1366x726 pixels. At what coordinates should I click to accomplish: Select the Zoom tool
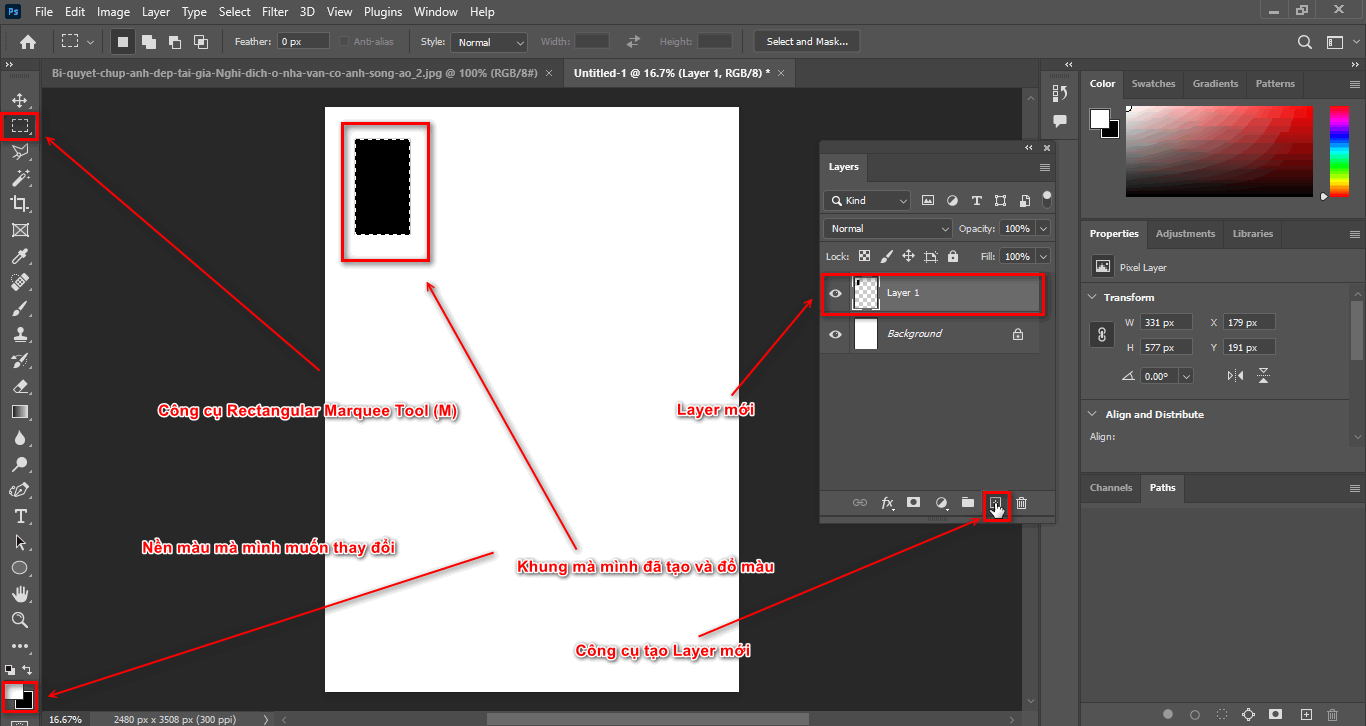tap(20, 620)
